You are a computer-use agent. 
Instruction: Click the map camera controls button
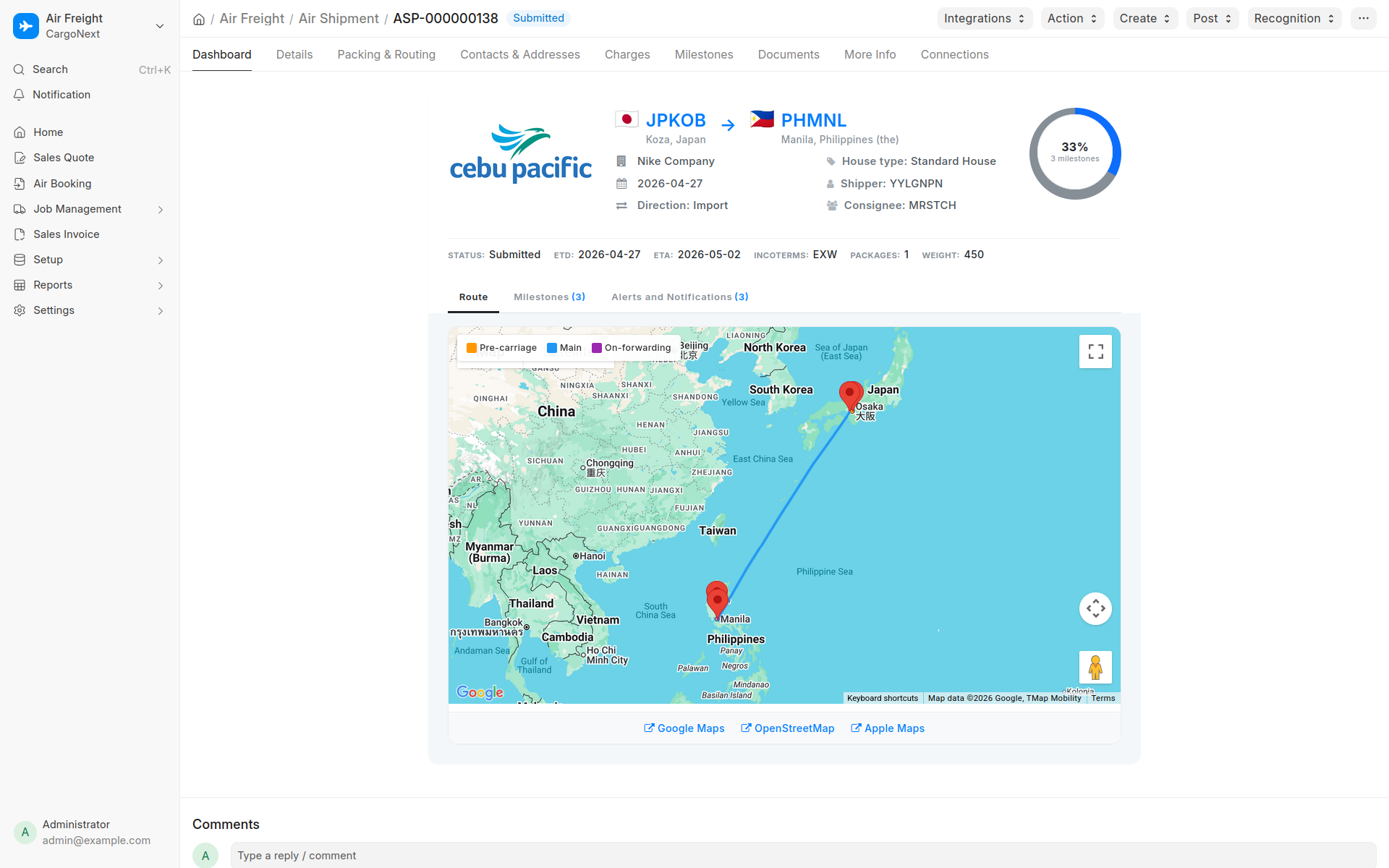tap(1095, 608)
